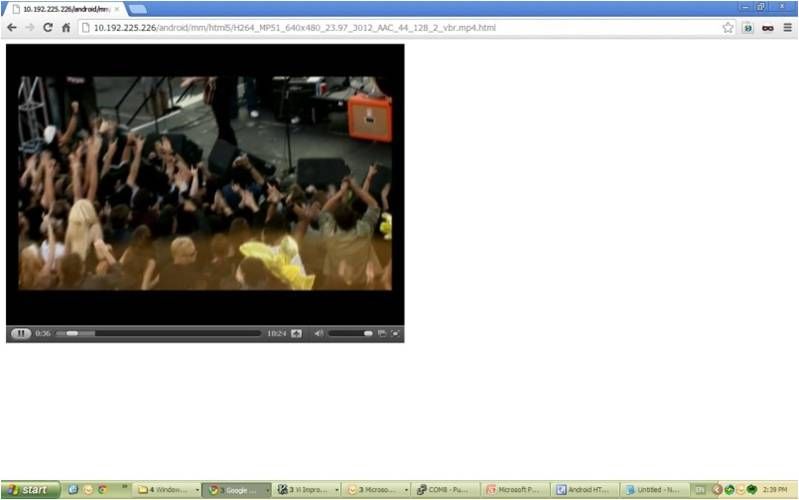This screenshot has height=500, width=799.
Task: Switch to the Microsoft PowerPoint taskbar window
Action: tap(516, 490)
